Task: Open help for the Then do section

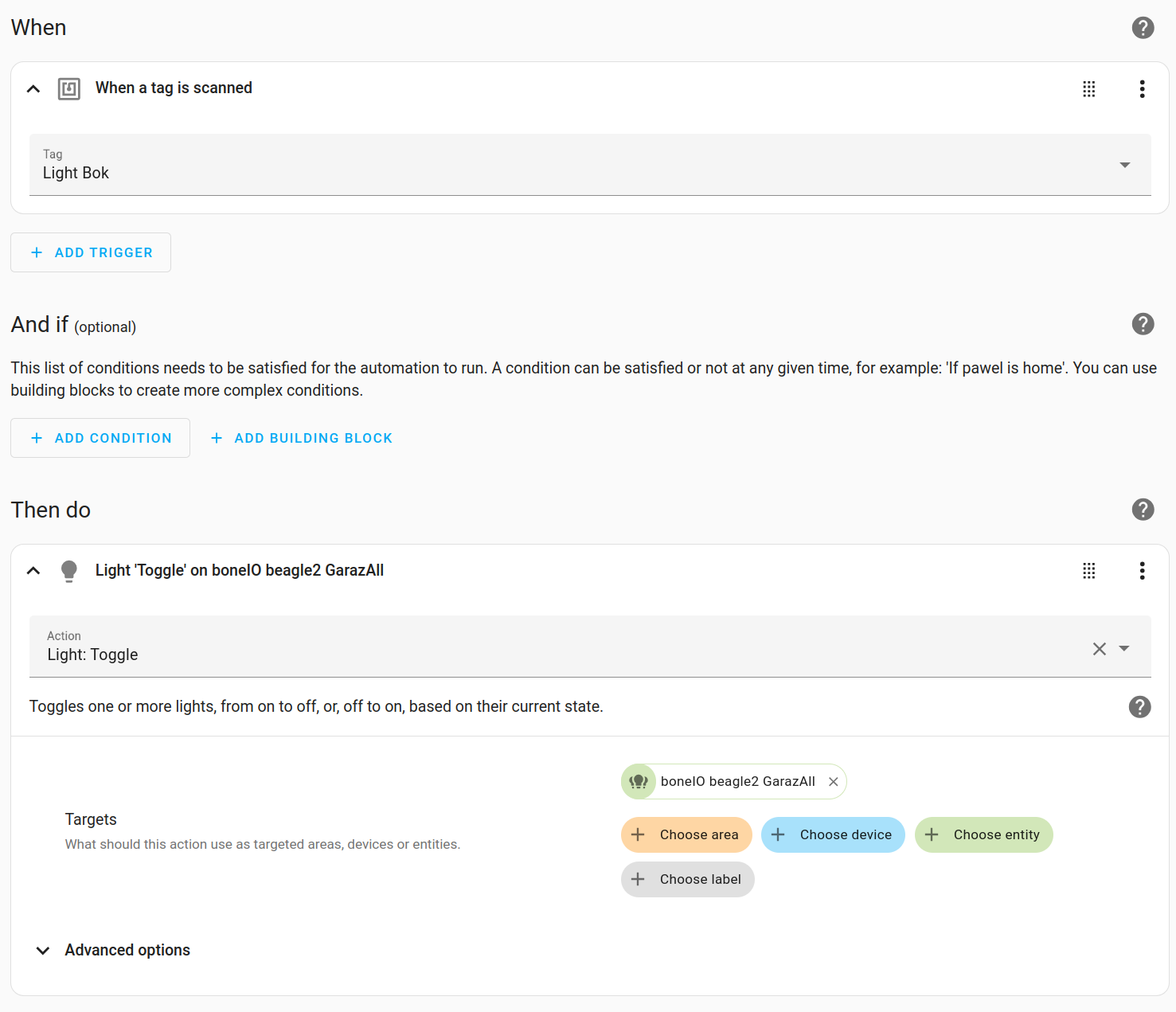Action: pos(1143,510)
